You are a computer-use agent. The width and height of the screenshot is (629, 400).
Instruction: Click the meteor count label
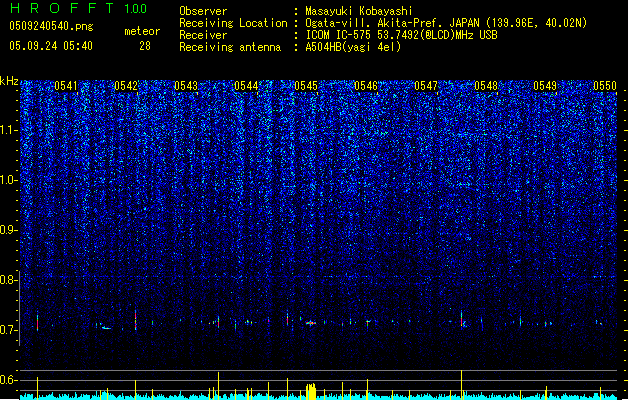(x=142, y=31)
